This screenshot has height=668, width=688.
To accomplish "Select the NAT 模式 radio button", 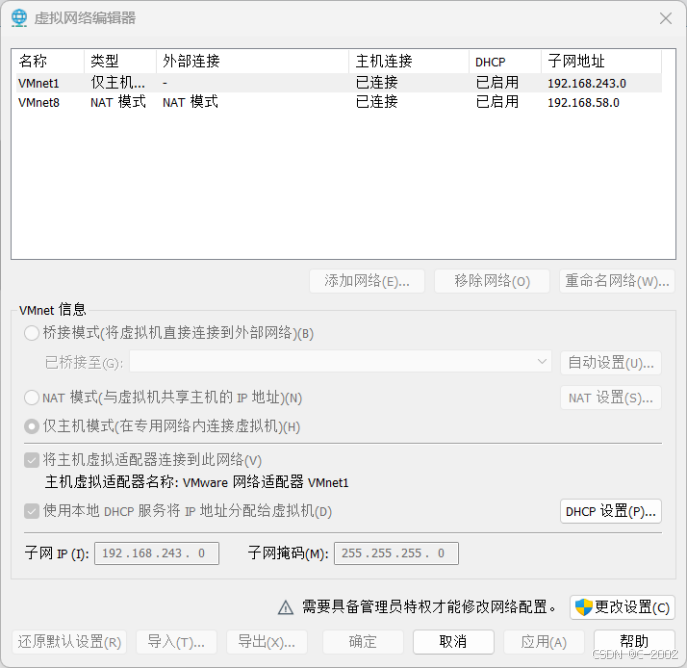I will pos(32,398).
